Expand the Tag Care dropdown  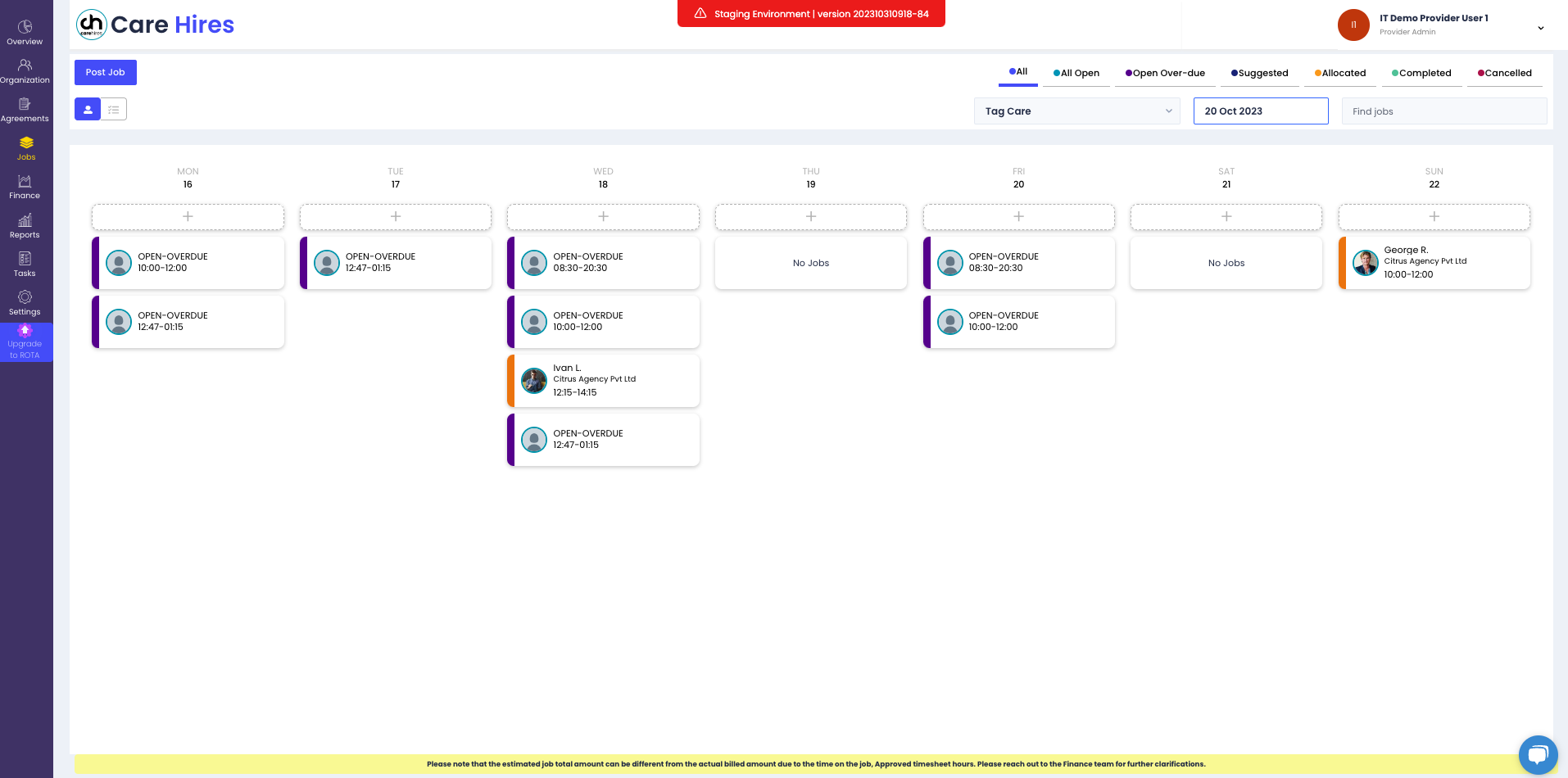tap(1077, 111)
